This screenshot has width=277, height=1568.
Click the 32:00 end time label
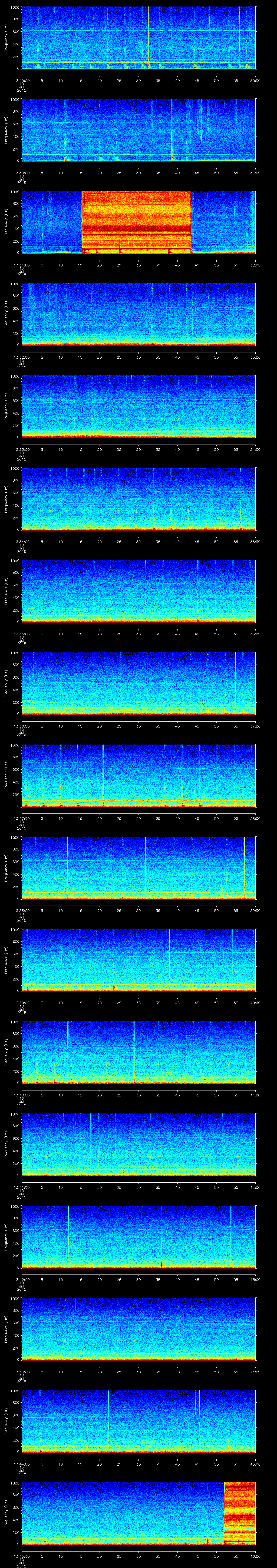[255, 265]
